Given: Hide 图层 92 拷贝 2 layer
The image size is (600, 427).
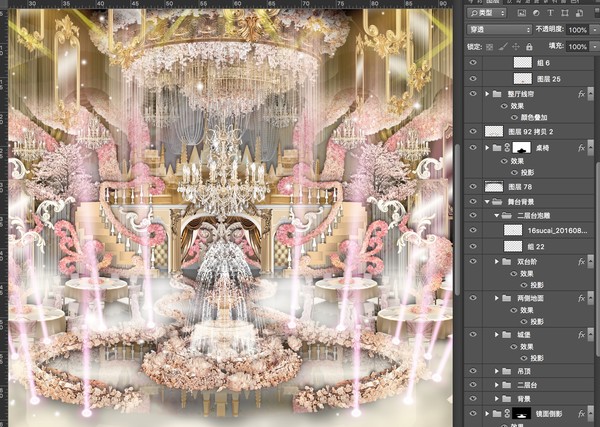Looking at the screenshot, I should [x=473, y=132].
